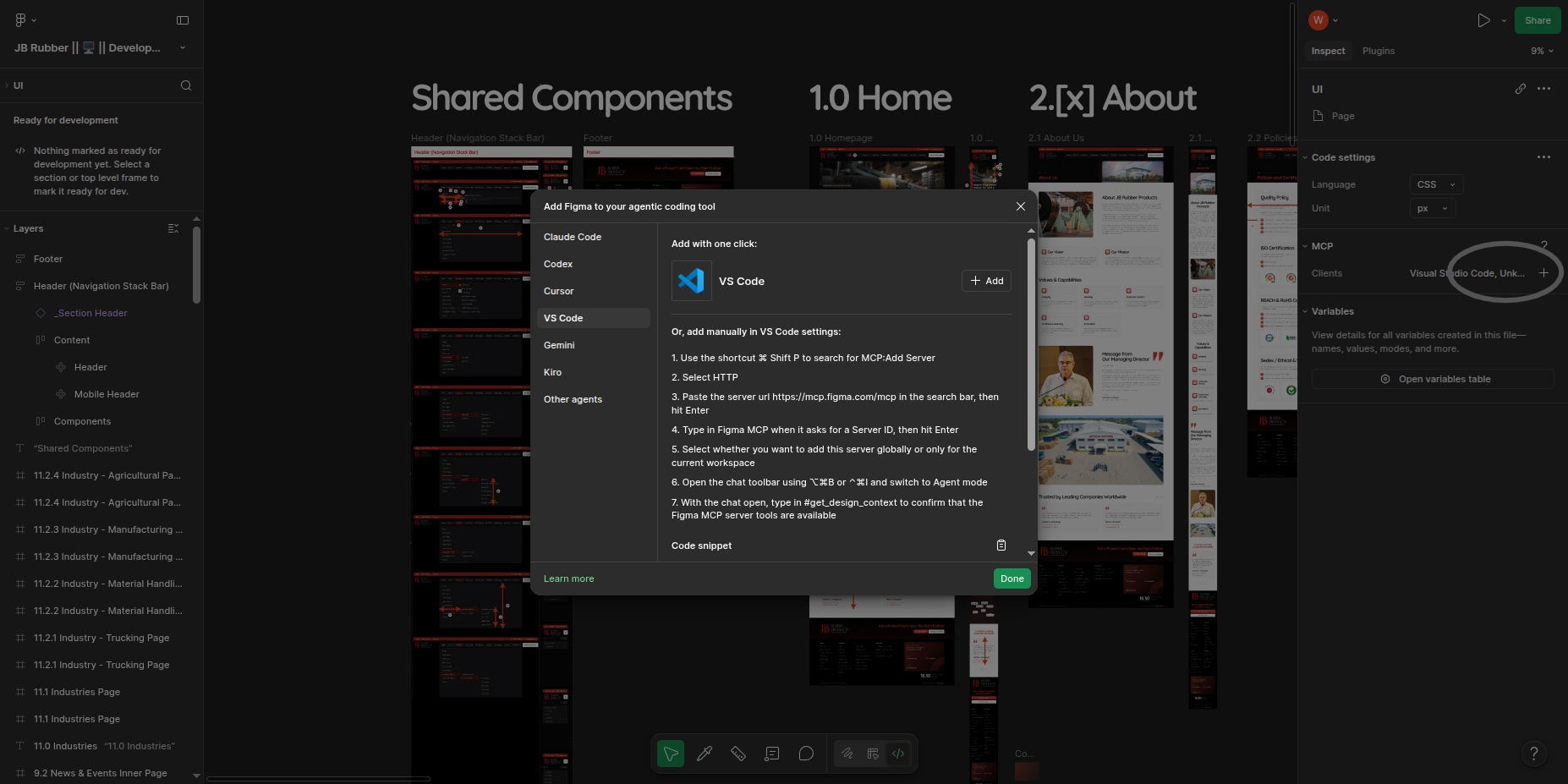Viewport: 1568px width, 784px height.
Task: Select the Header (Navigation Stack Bar) layer
Action: point(101,286)
